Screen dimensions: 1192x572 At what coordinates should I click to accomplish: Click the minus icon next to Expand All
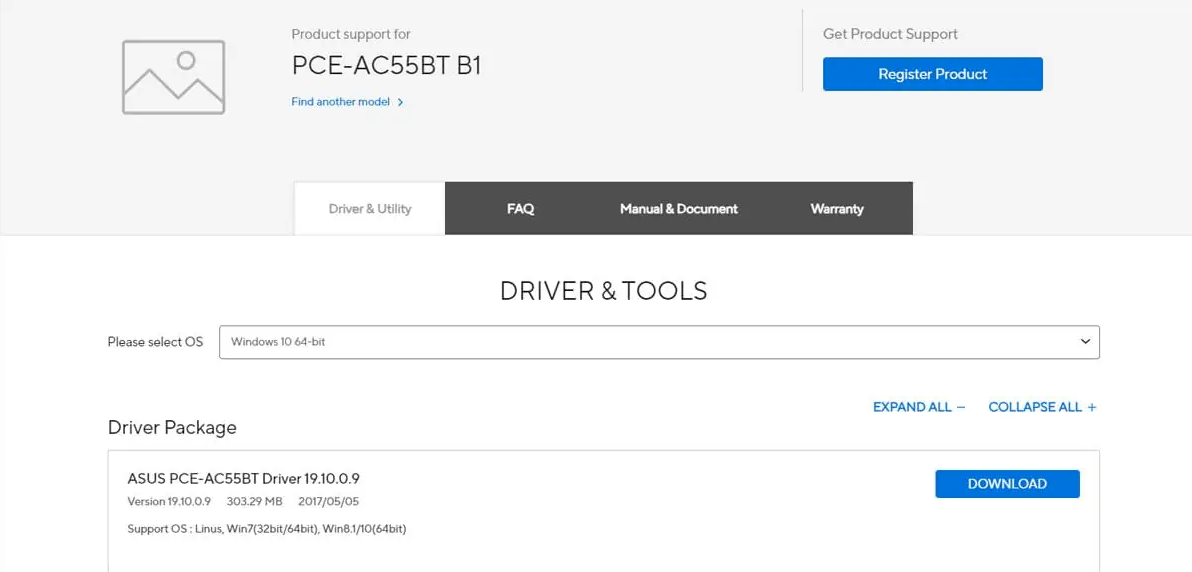961,407
